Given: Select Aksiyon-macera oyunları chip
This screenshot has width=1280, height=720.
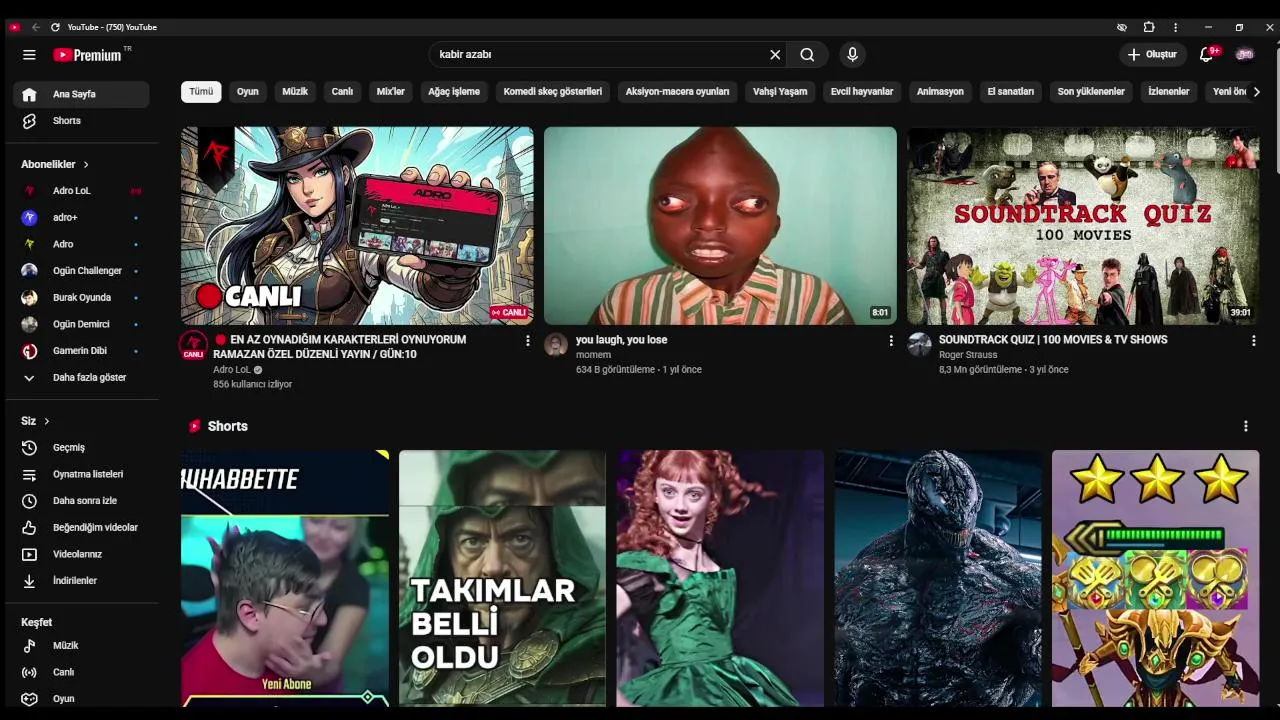Looking at the screenshot, I should point(678,91).
